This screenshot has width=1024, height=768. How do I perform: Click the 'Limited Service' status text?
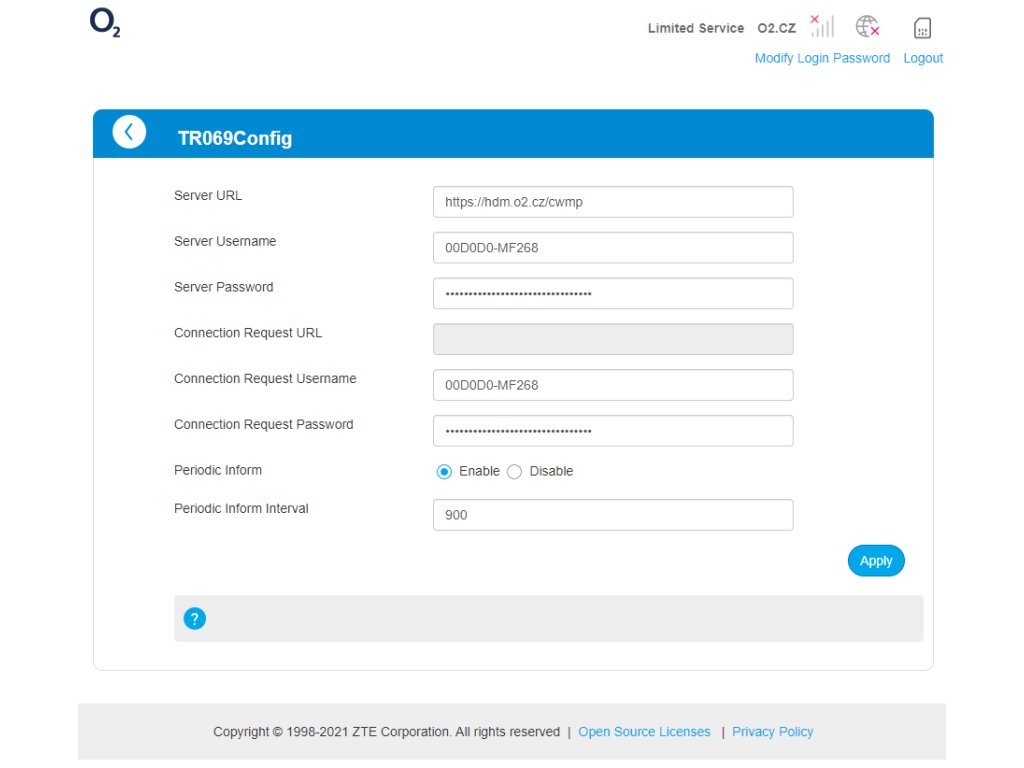click(x=696, y=28)
